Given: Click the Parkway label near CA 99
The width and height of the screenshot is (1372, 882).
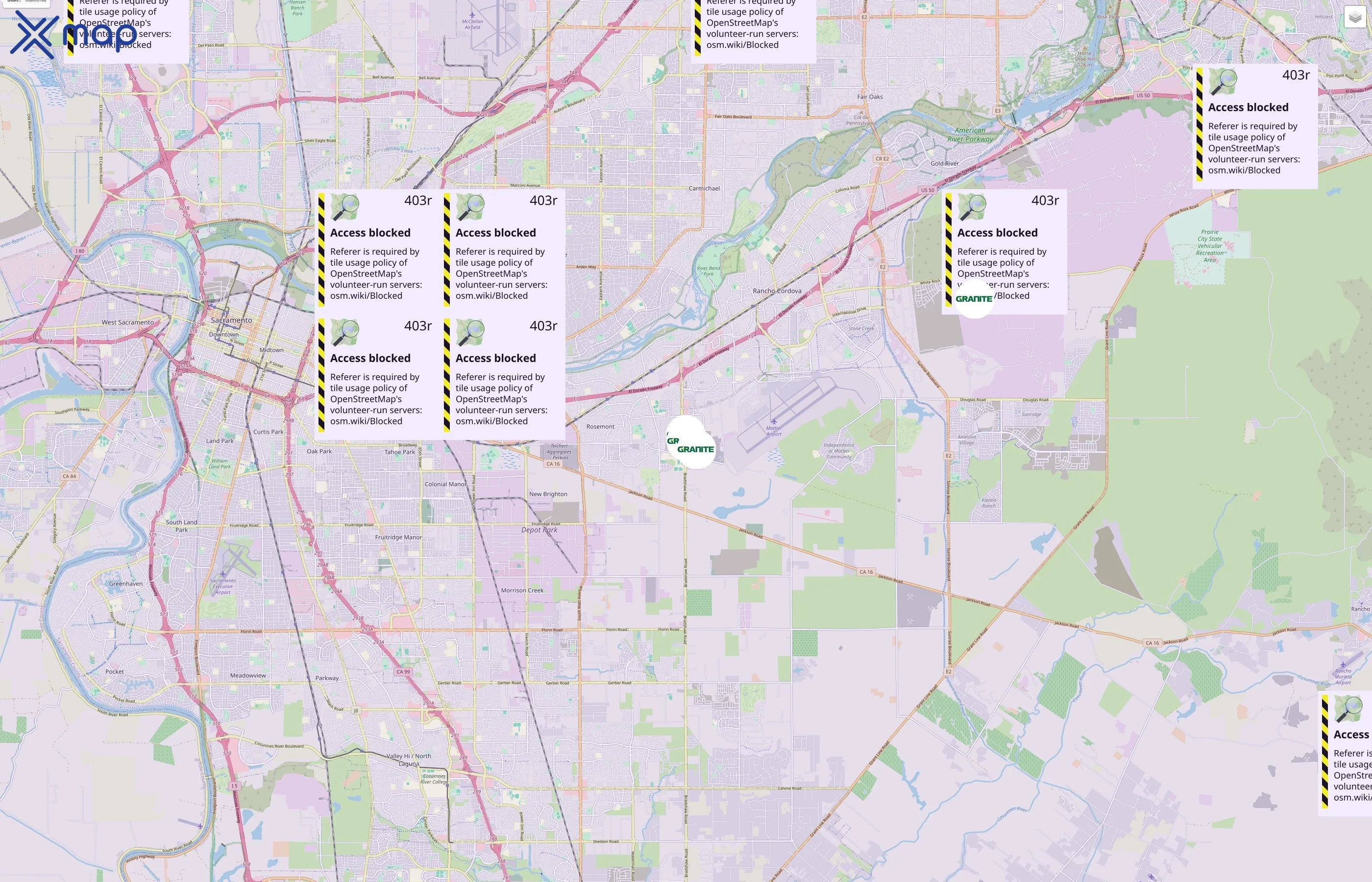Looking at the screenshot, I should point(327,678).
